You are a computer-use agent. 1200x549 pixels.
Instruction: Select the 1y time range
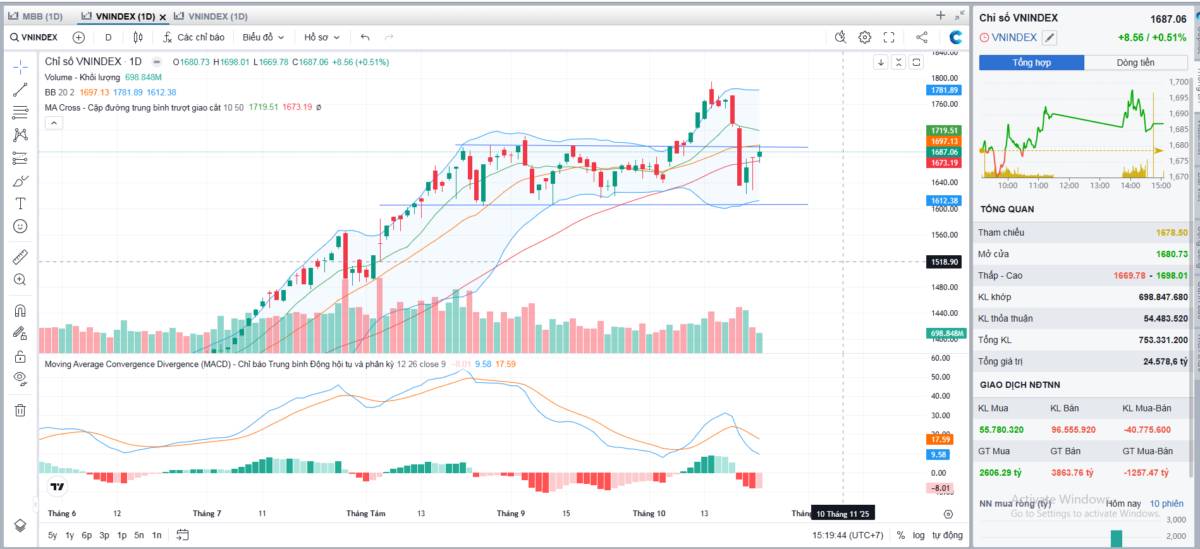[x=69, y=535]
